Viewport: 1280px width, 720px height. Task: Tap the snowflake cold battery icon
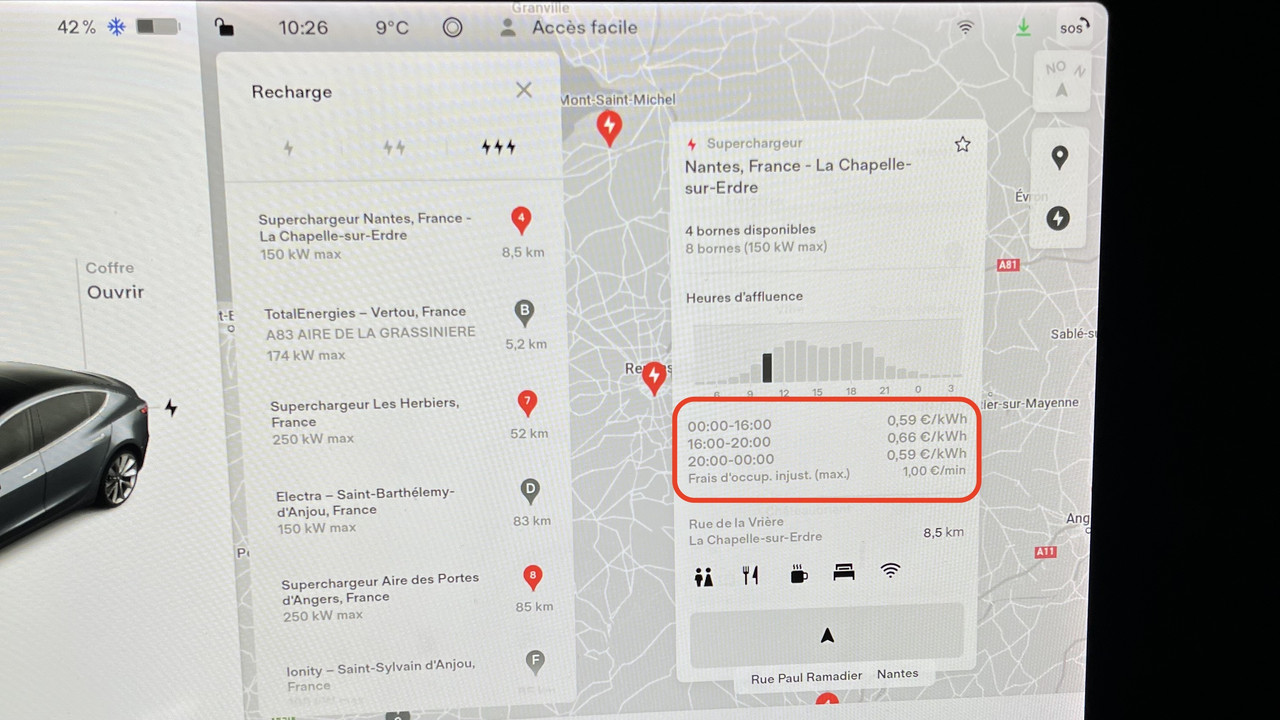pyautogui.click(x=117, y=27)
